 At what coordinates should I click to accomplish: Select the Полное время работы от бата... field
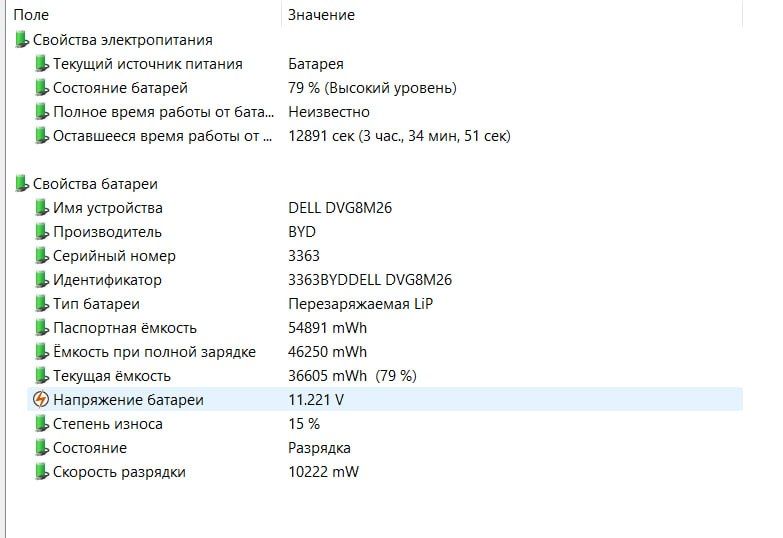164,112
